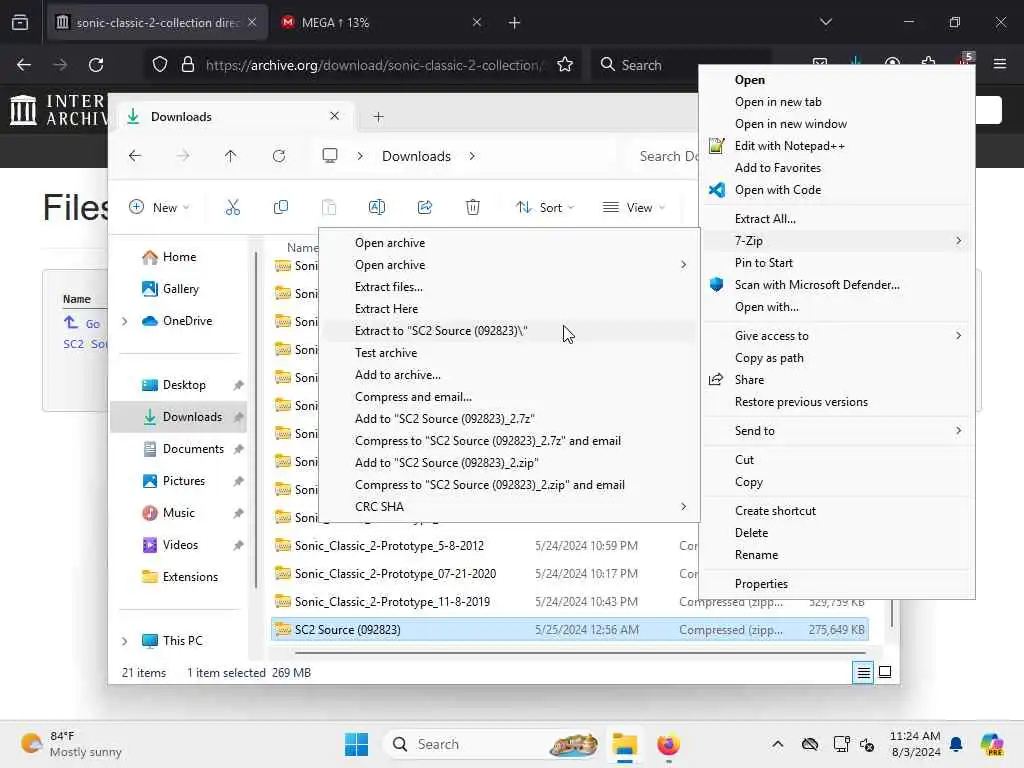
Task: Click the Firefox address bar URL
Action: 374,65
